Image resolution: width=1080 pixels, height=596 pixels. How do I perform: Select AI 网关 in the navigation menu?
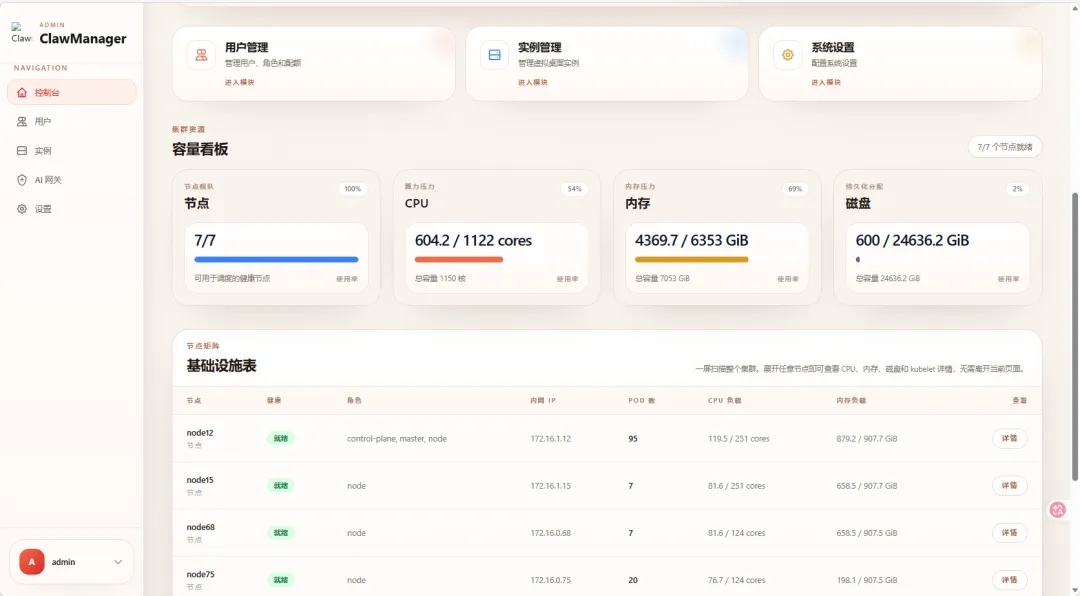tap(47, 180)
